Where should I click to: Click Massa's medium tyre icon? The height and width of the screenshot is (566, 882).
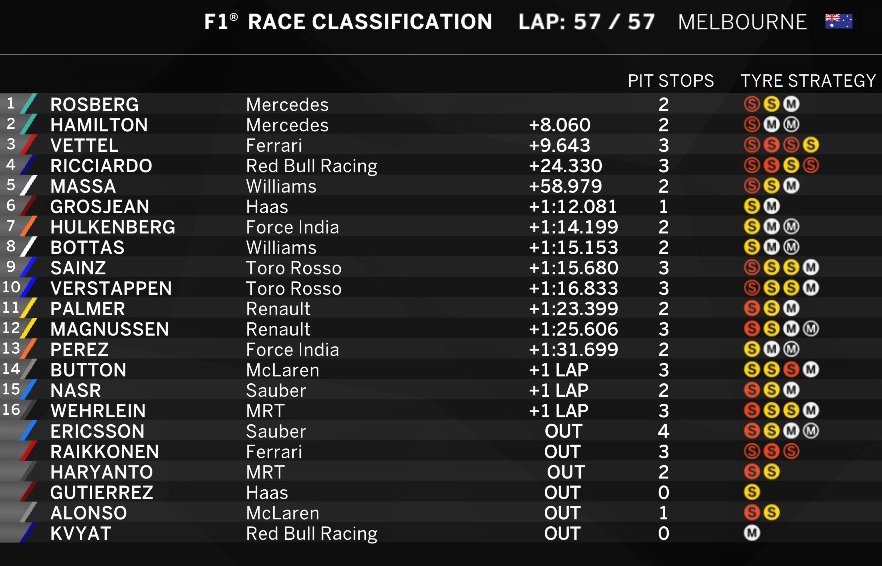[791, 186]
